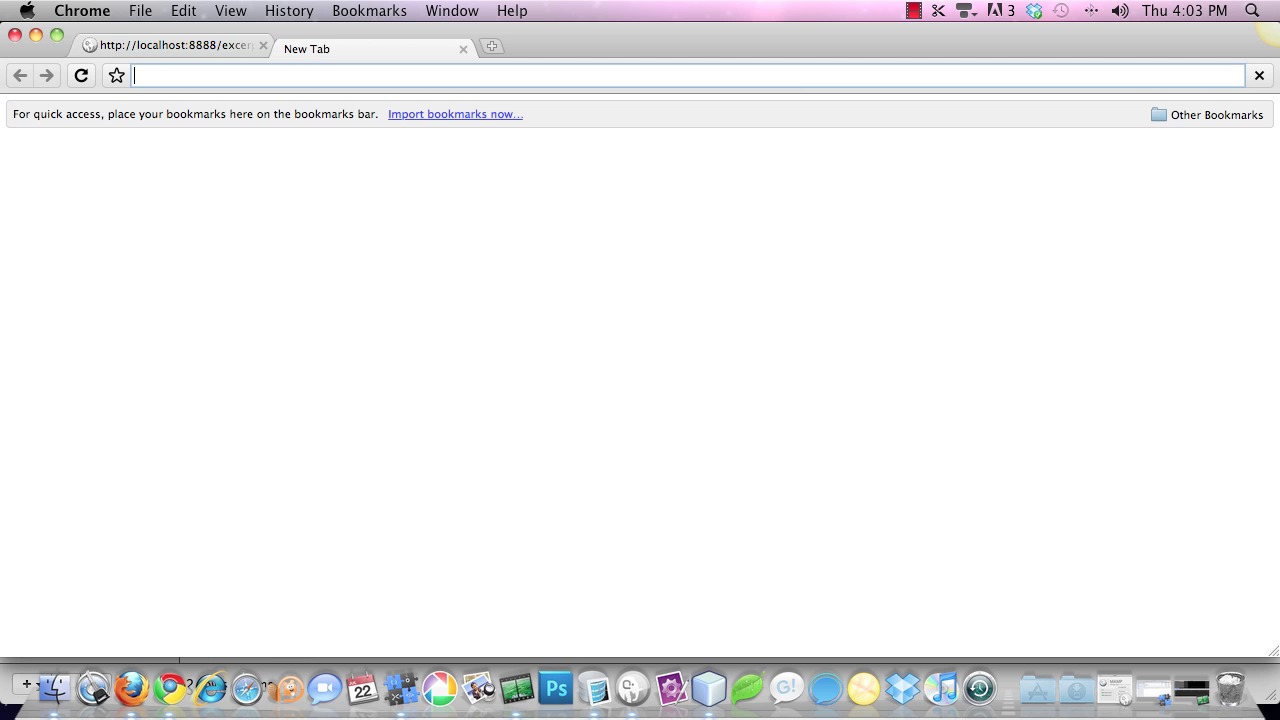Image resolution: width=1280 pixels, height=720 pixels.
Task: Open Spotlight search magnifier
Action: 1252,11
